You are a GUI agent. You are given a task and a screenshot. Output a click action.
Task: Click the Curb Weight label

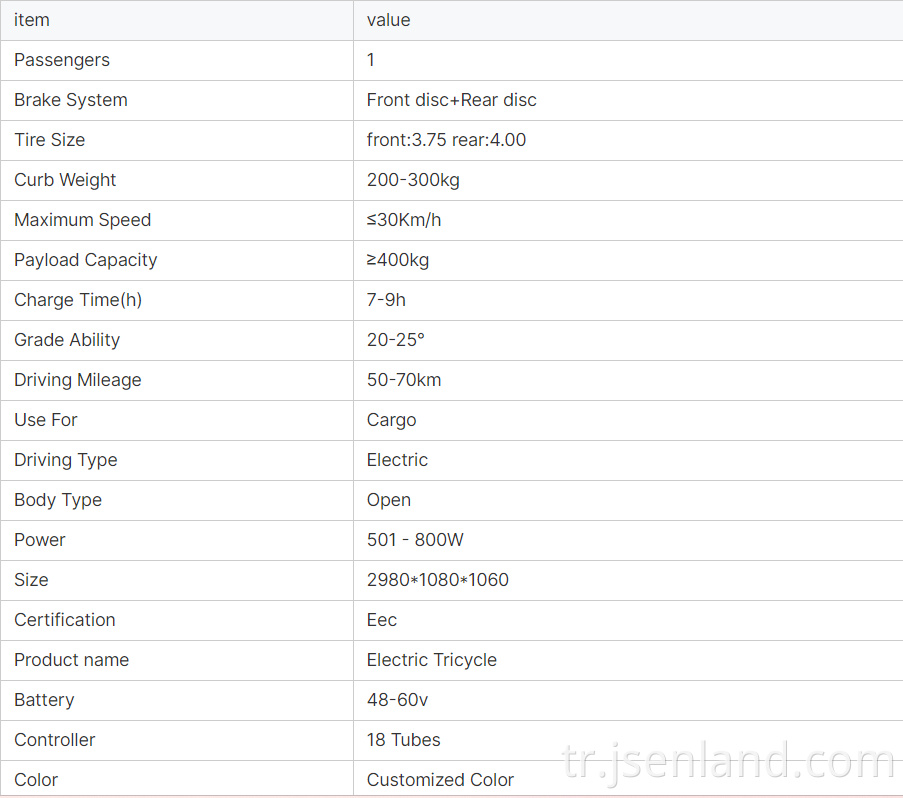click(x=65, y=180)
